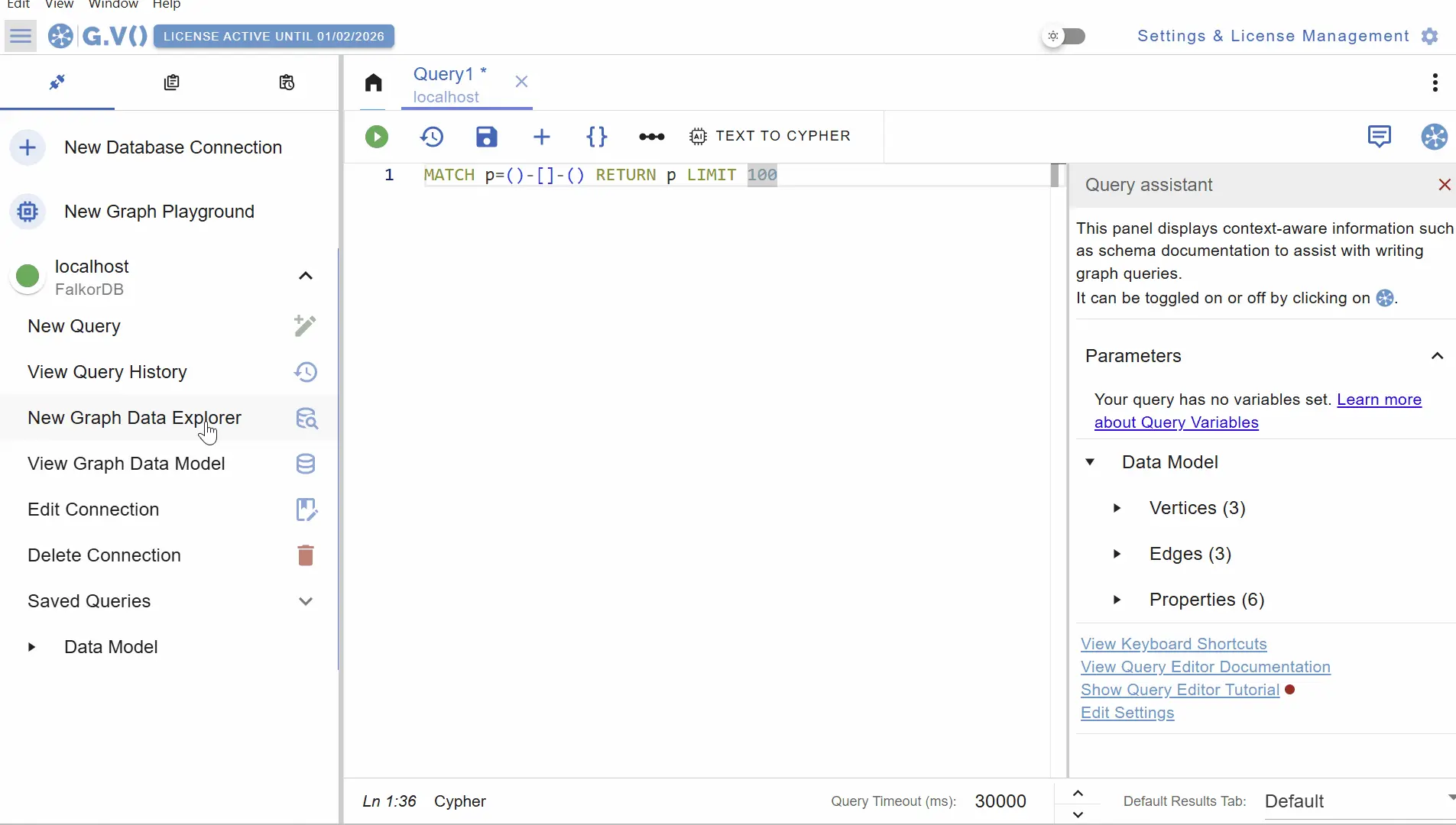Image resolution: width=1456 pixels, height=825 pixels.
Task: Click the settings gear icon
Action: (1430, 36)
